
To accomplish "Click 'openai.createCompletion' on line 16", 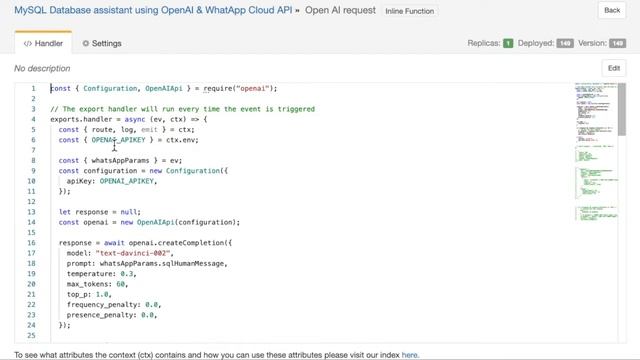I will [176, 243].
